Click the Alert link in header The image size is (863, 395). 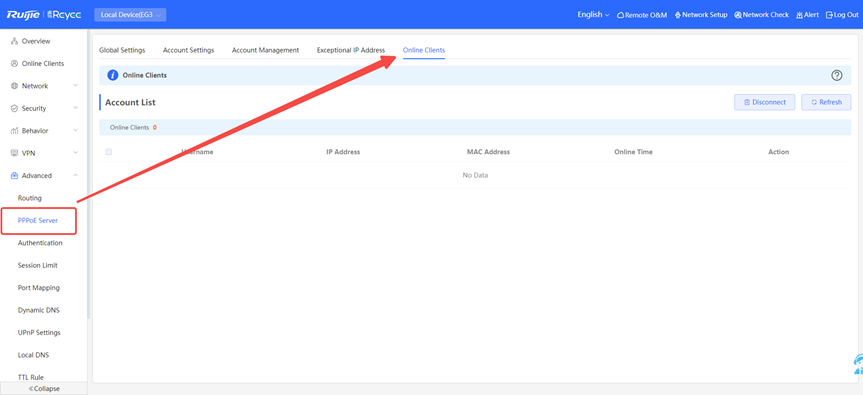click(811, 15)
